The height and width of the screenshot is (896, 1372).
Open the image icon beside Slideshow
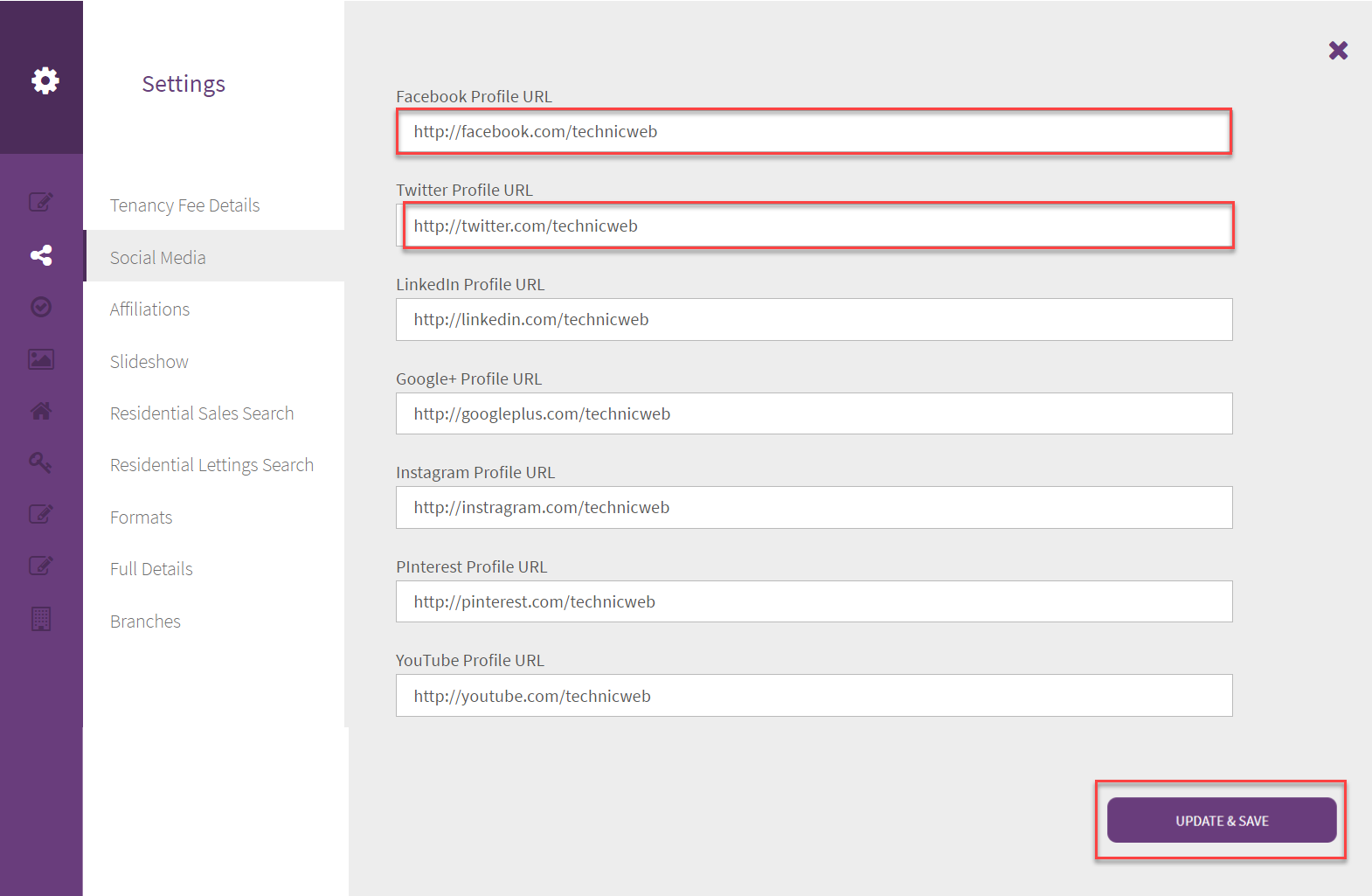pyautogui.click(x=41, y=359)
